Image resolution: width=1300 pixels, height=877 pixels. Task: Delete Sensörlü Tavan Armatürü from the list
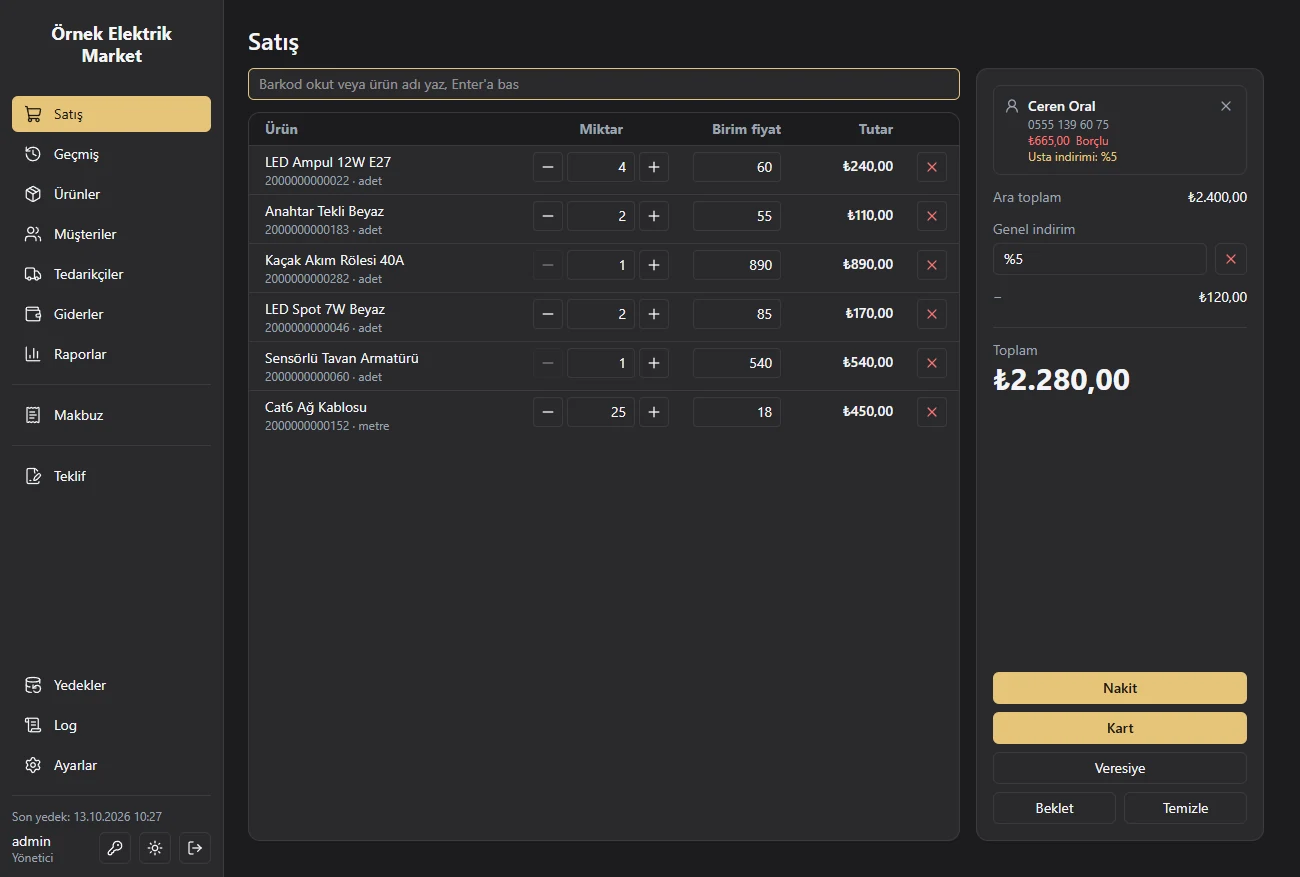coord(932,363)
